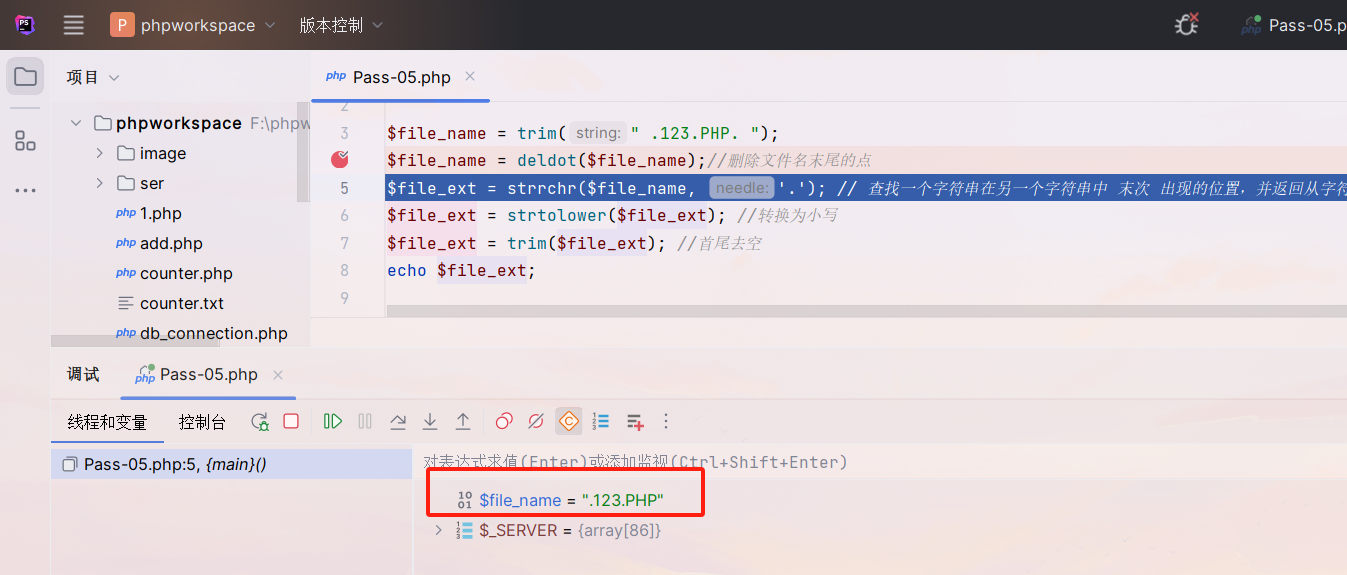Open the Pass-05.php run configuration selector
The image size is (1347, 575).
(1292, 25)
